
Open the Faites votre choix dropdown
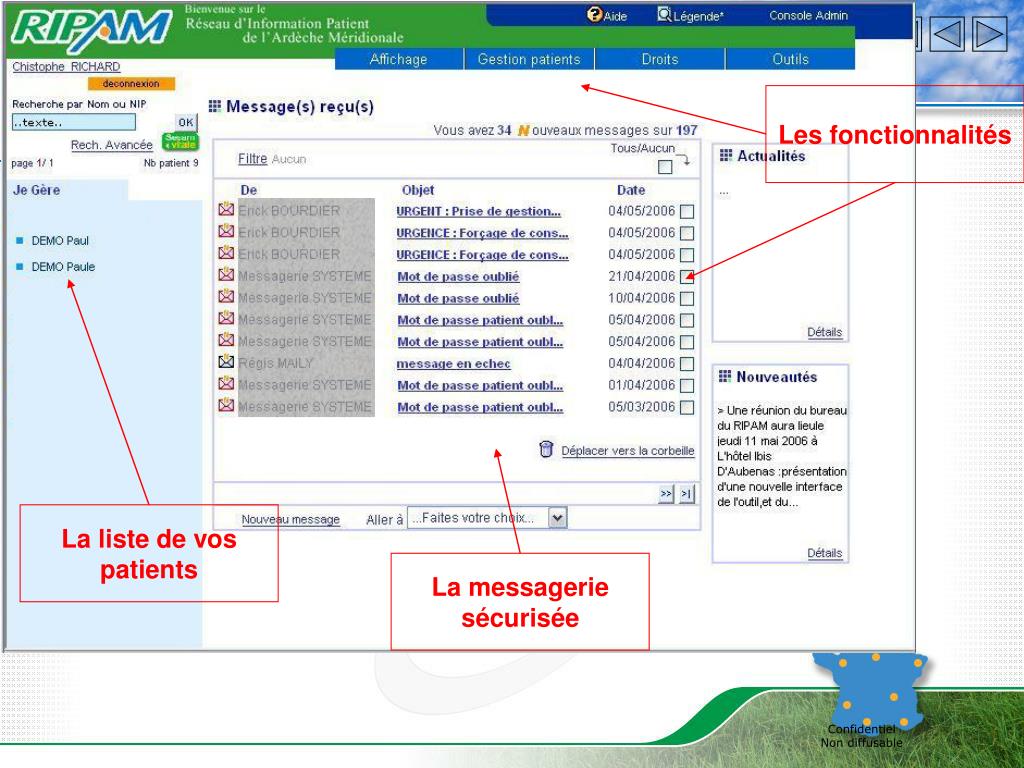[x=487, y=519]
